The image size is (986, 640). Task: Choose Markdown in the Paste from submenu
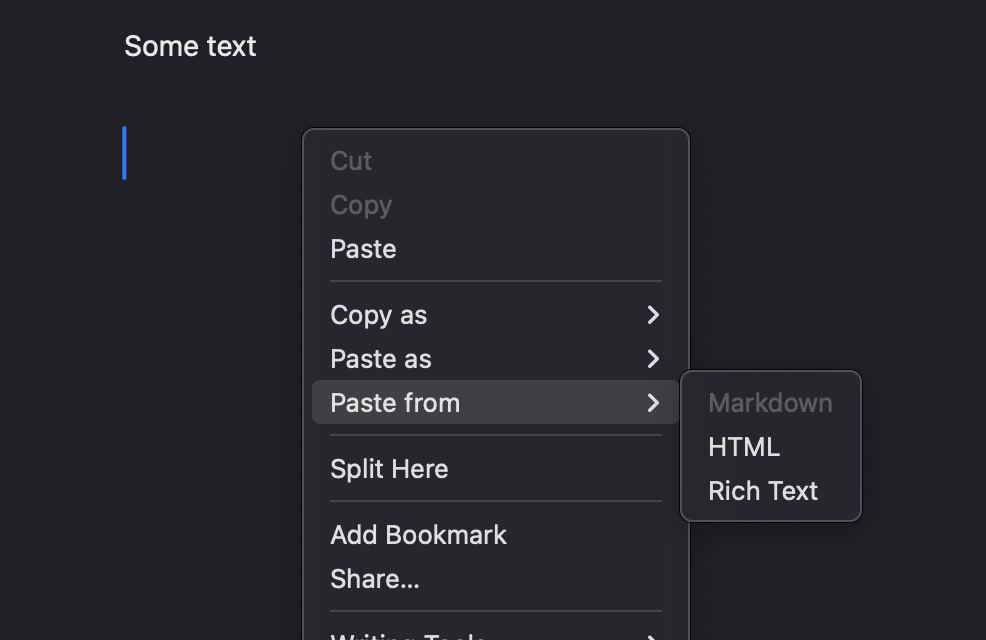click(x=770, y=403)
